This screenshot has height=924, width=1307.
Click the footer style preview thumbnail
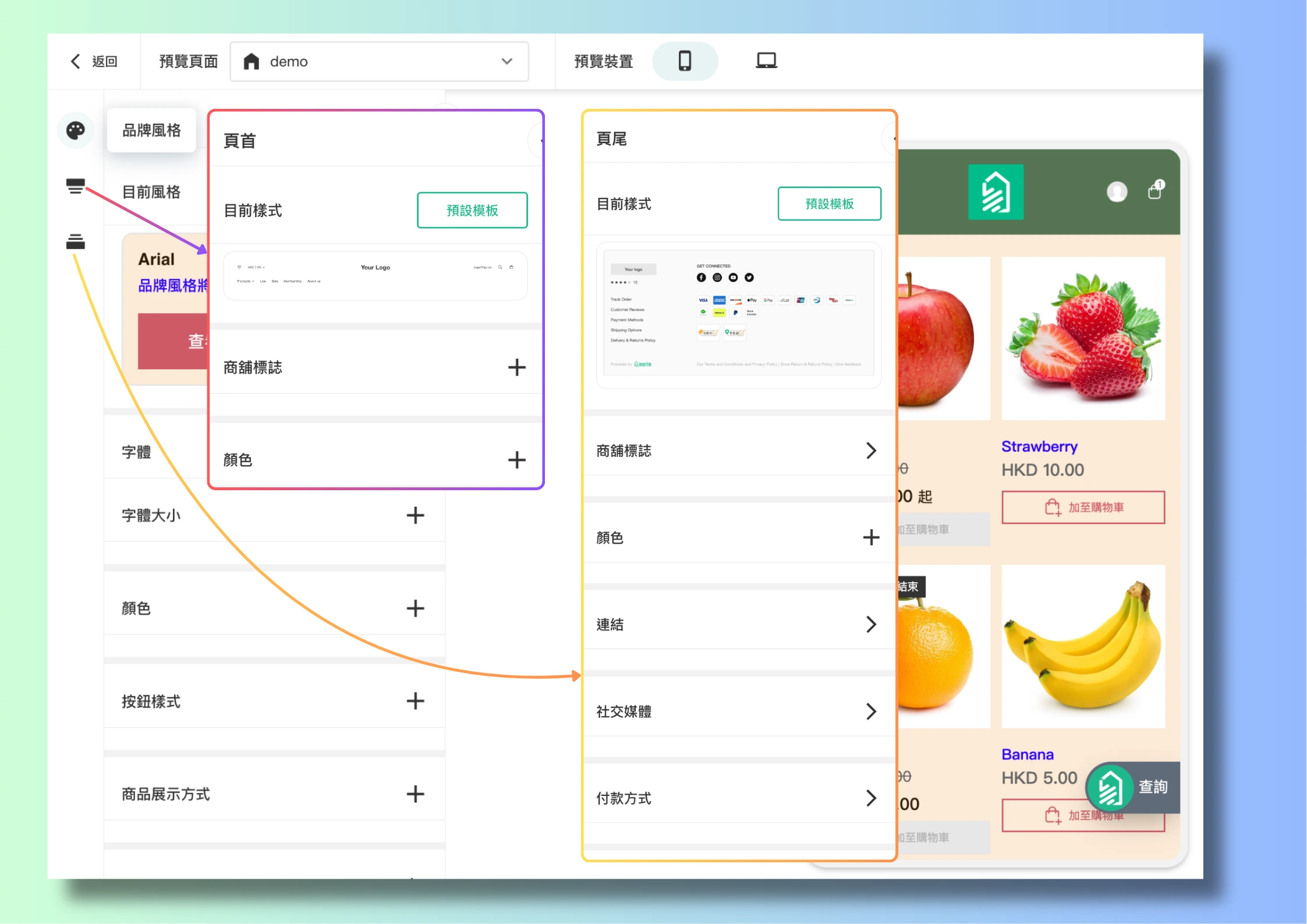[x=738, y=315]
